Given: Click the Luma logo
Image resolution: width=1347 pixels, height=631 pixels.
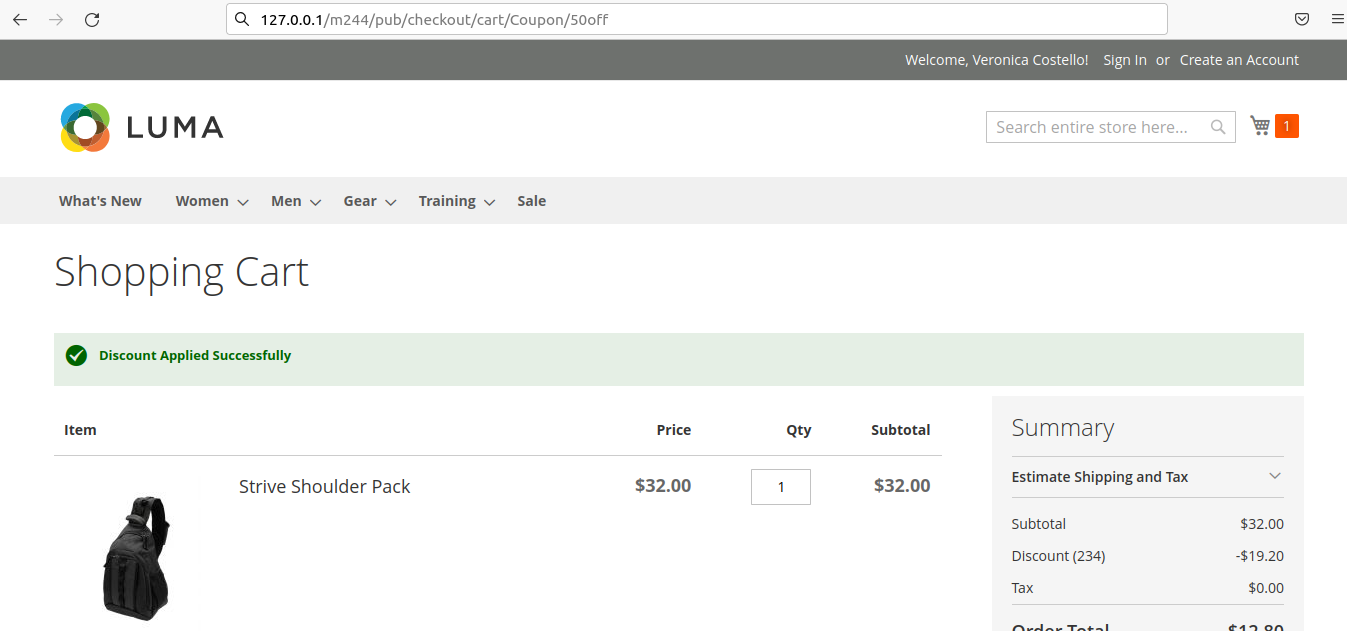Looking at the screenshot, I should (141, 127).
